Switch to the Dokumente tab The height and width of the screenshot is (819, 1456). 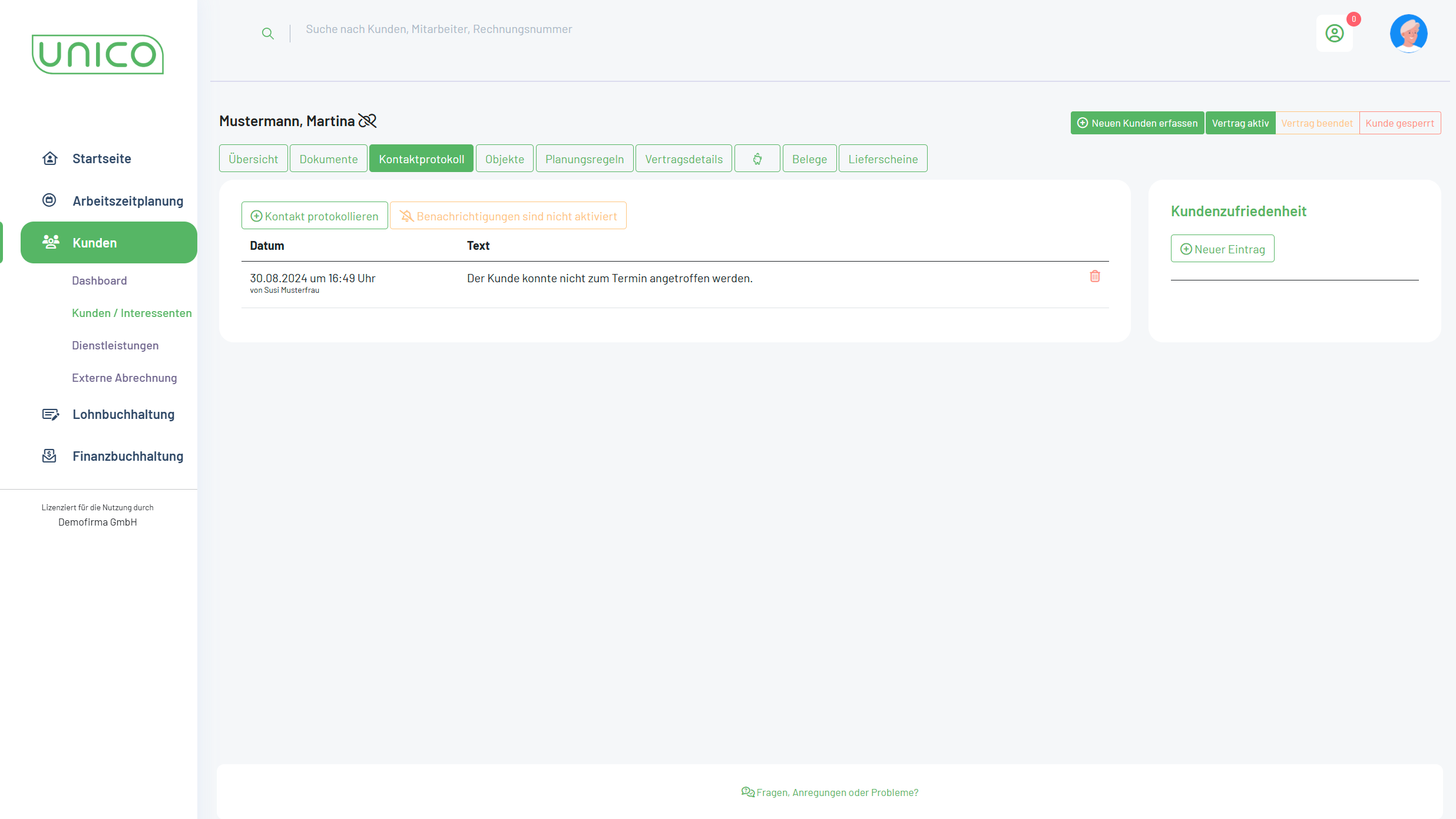click(x=329, y=159)
